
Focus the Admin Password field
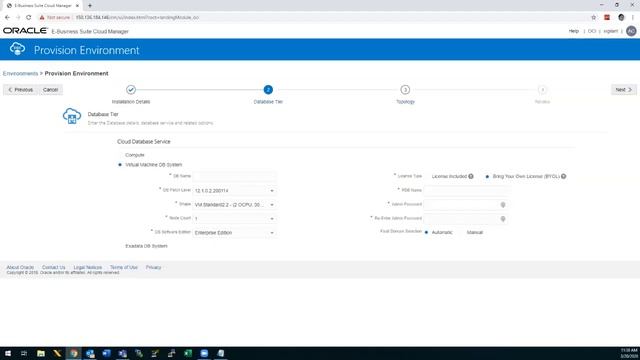coord(465,204)
